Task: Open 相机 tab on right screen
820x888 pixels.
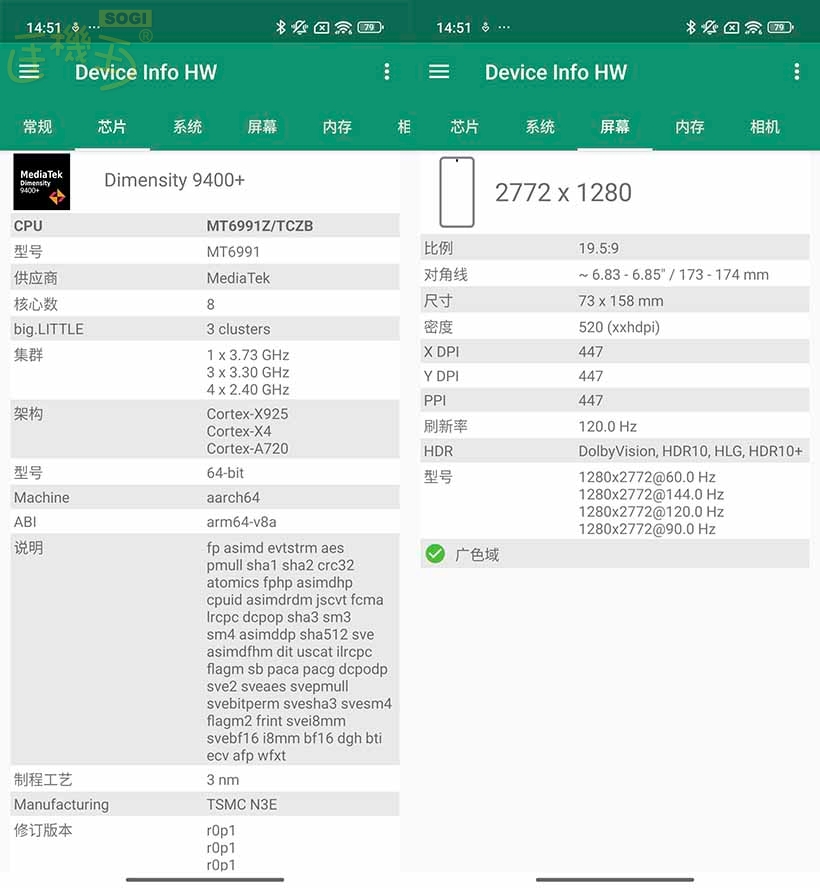Action: coord(765,126)
